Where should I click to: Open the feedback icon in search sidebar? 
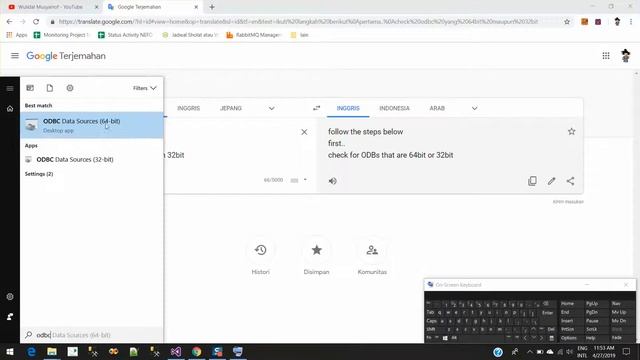tap(10, 316)
